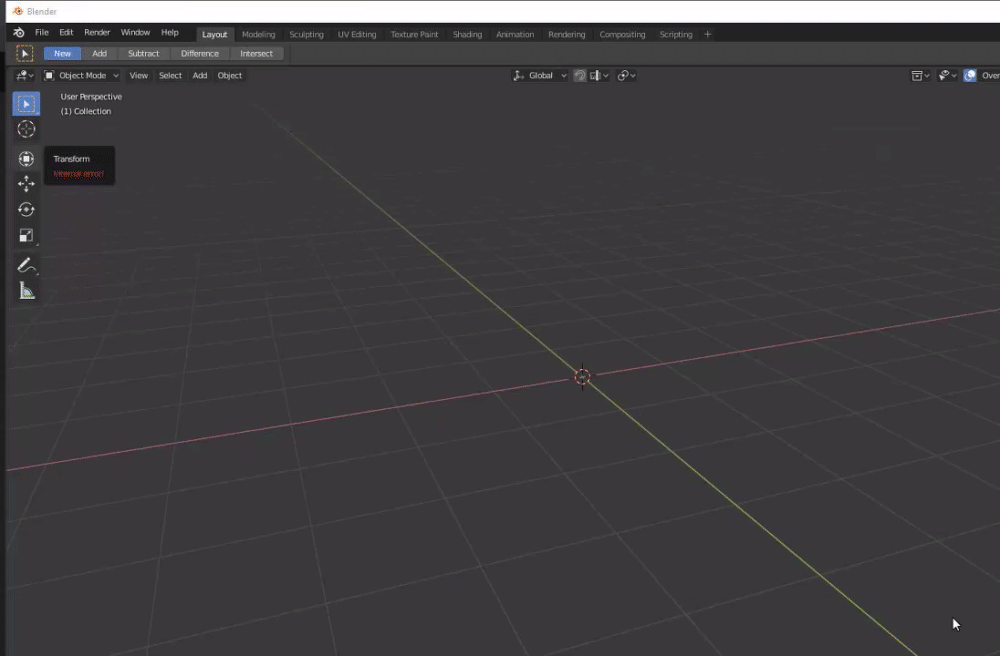Click the Blender logo menu icon

19,33
